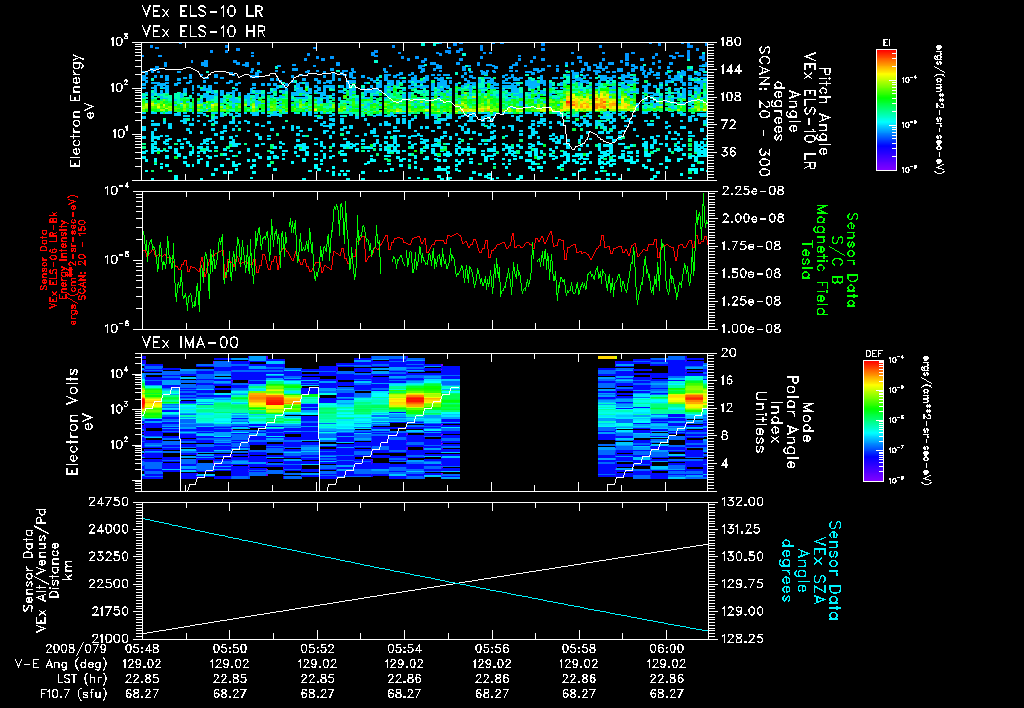
Task: Click the crossing point of altitude and SZA lines
Action: click(456, 584)
